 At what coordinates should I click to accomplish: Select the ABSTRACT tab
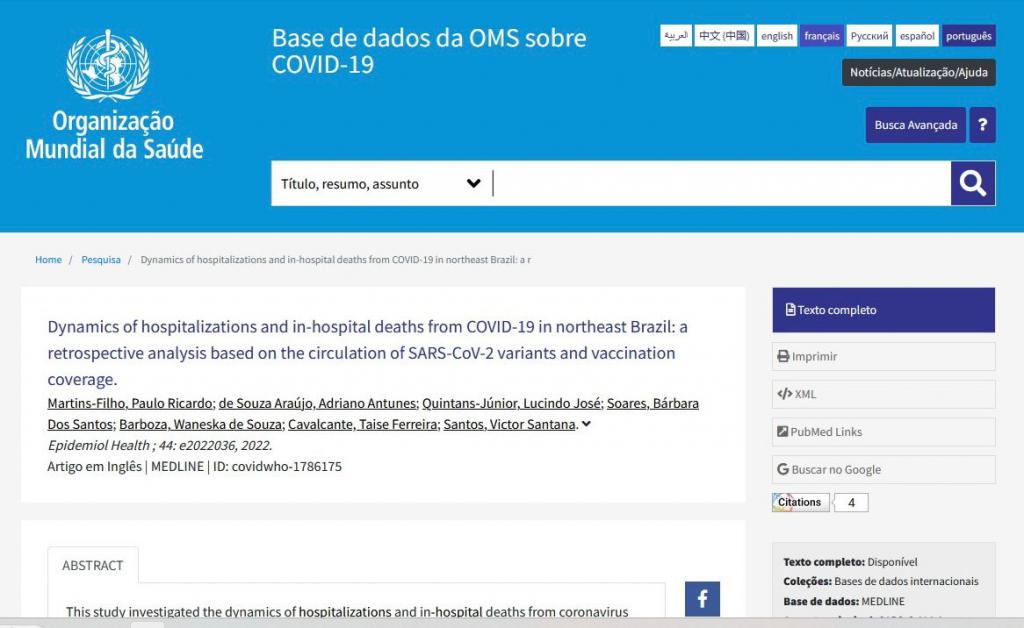(x=93, y=565)
